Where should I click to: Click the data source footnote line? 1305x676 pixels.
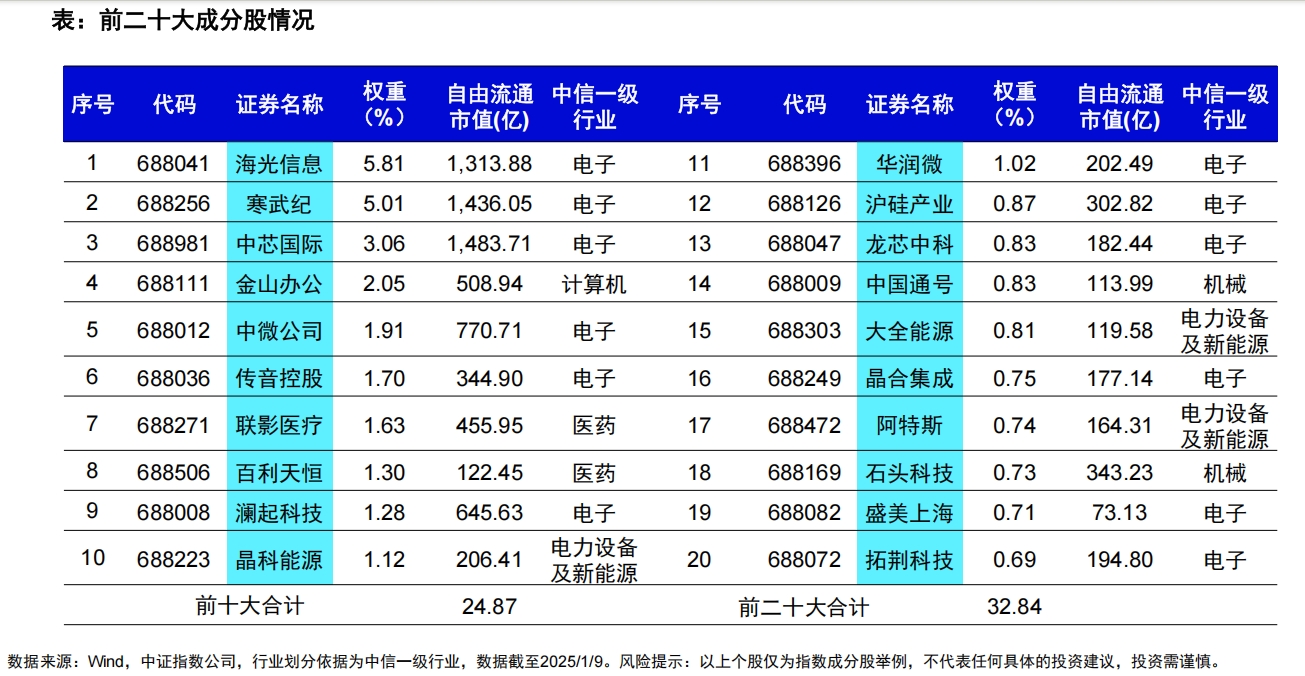(615, 661)
